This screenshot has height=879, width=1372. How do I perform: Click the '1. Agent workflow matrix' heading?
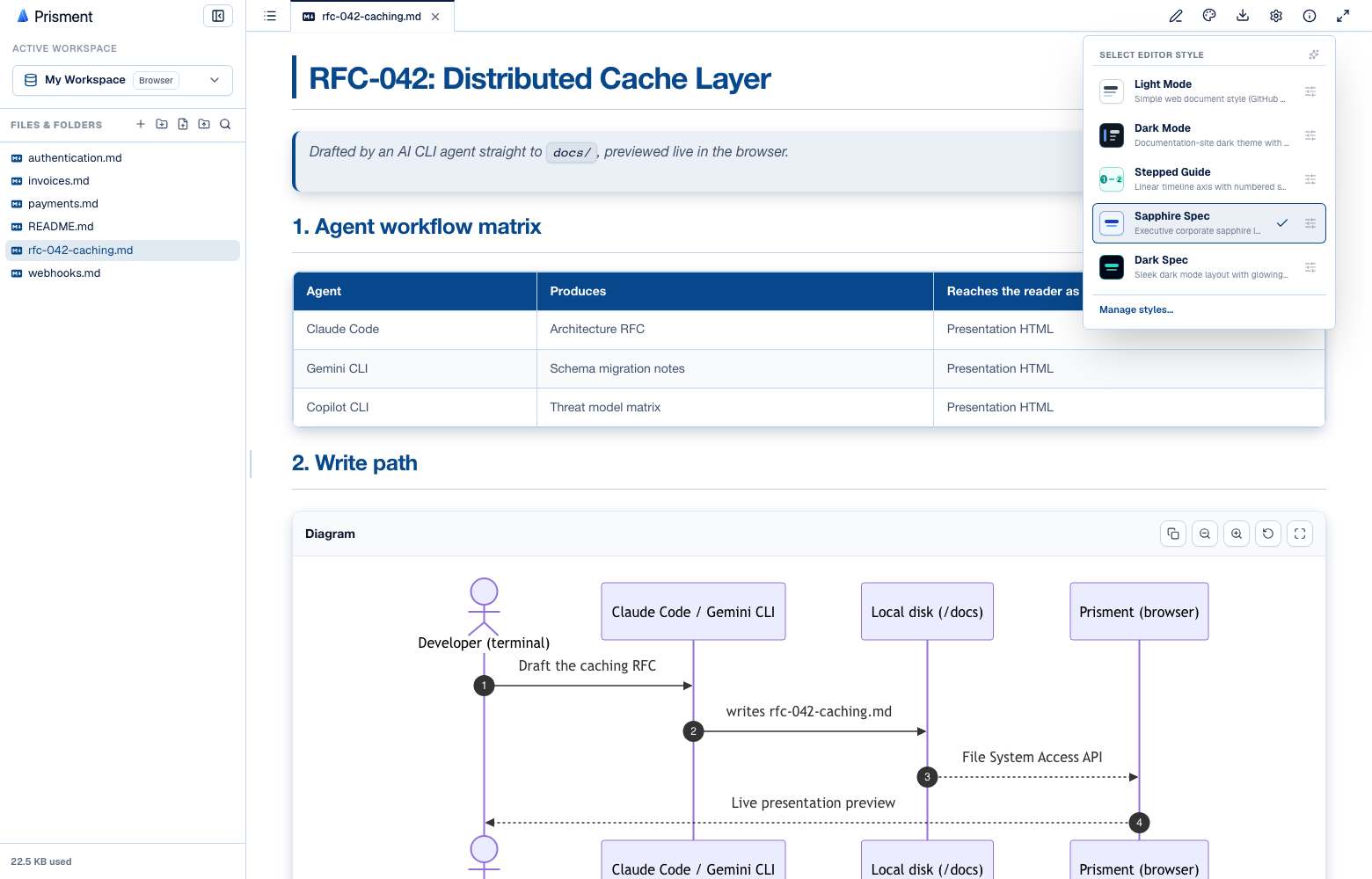click(x=417, y=227)
